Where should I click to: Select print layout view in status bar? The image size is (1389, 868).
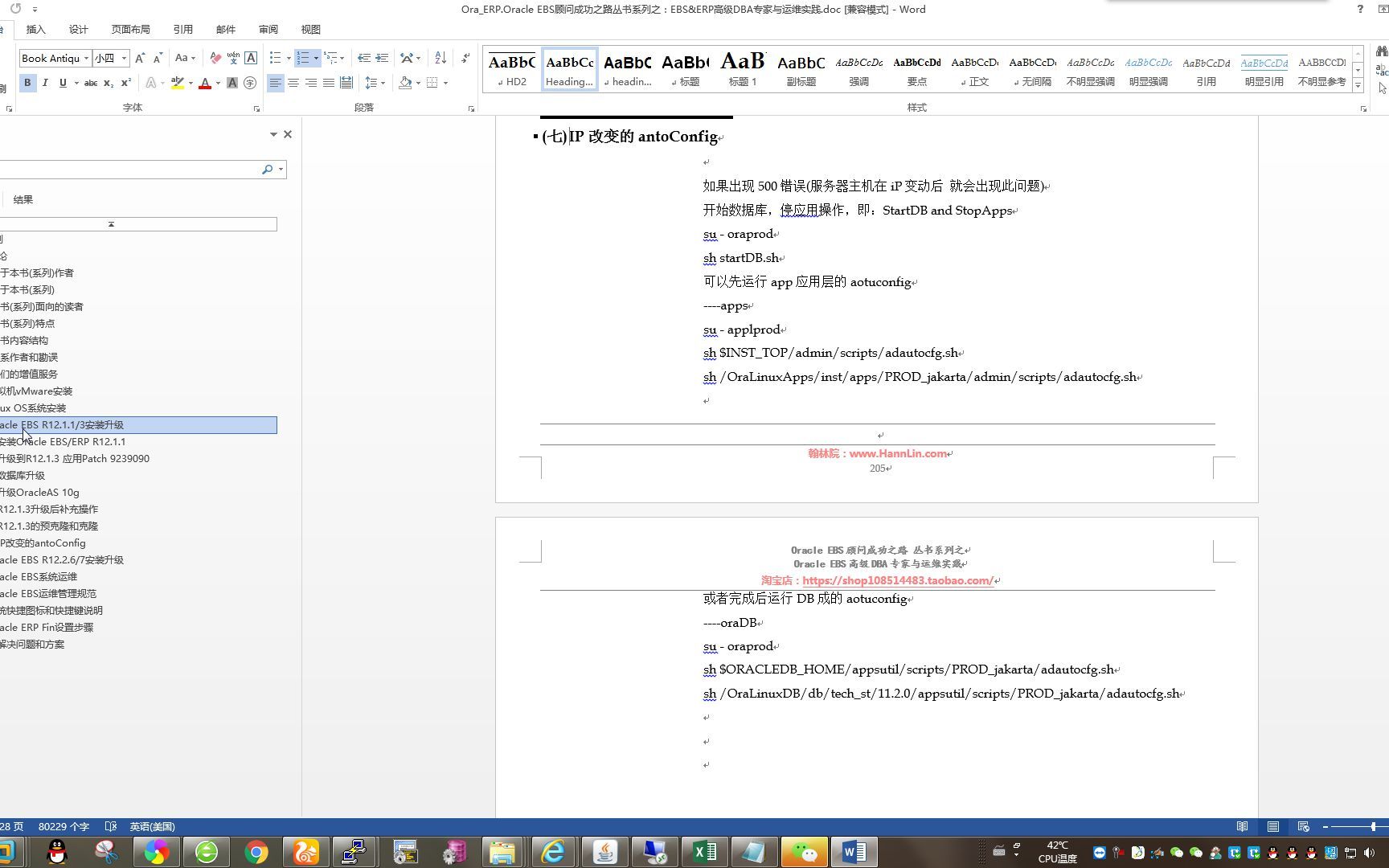1273,826
